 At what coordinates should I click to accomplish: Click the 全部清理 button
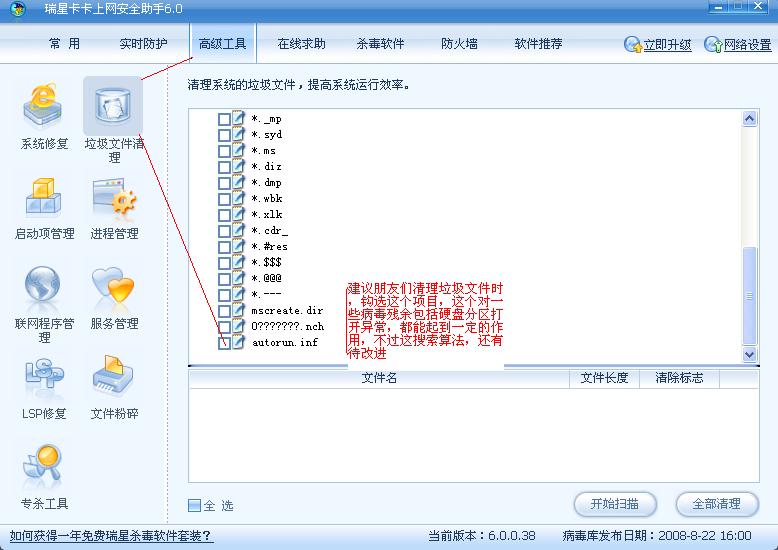[717, 504]
